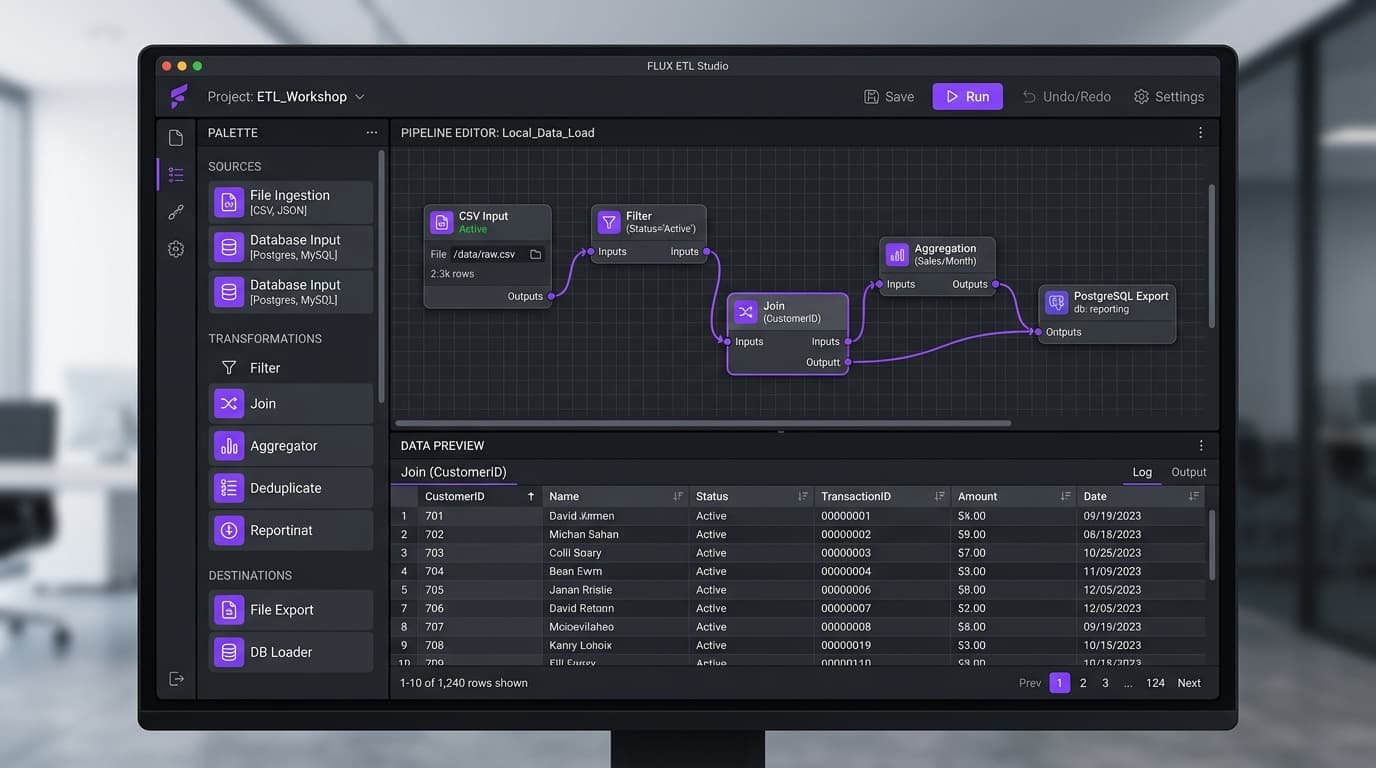Select File Ingestion source icon
This screenshot has height=768, width=1376.
point(229,202)
